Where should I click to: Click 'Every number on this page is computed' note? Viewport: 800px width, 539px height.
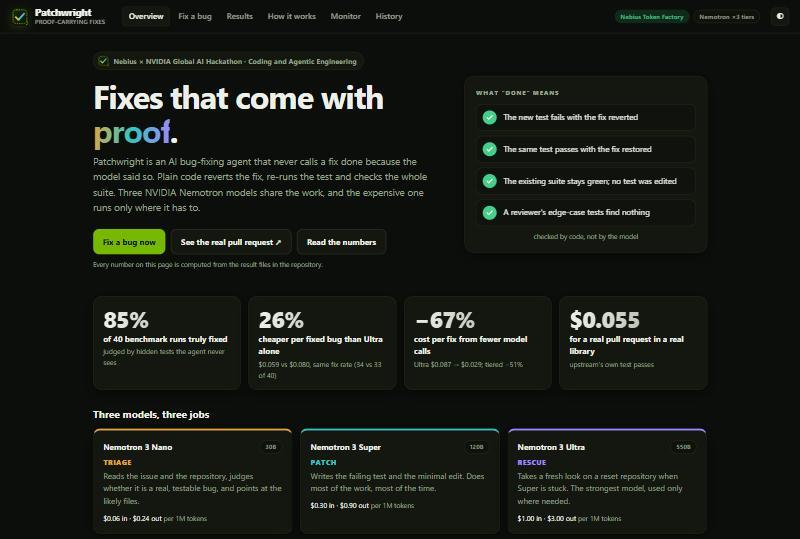tap(208, 265)
